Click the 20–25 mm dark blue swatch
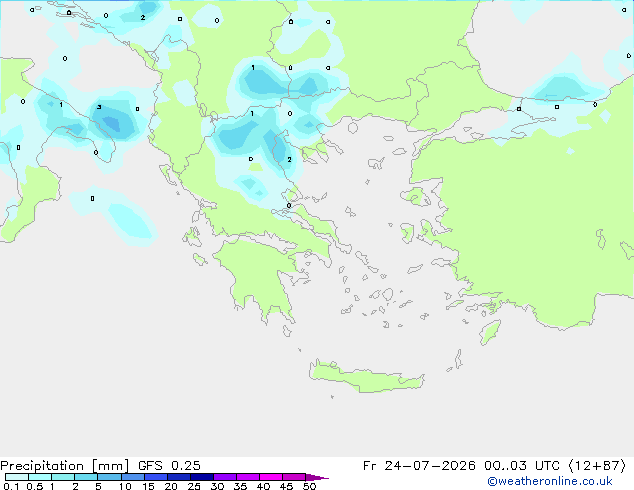The image size is (634, 490). click(x=178, y=477)
